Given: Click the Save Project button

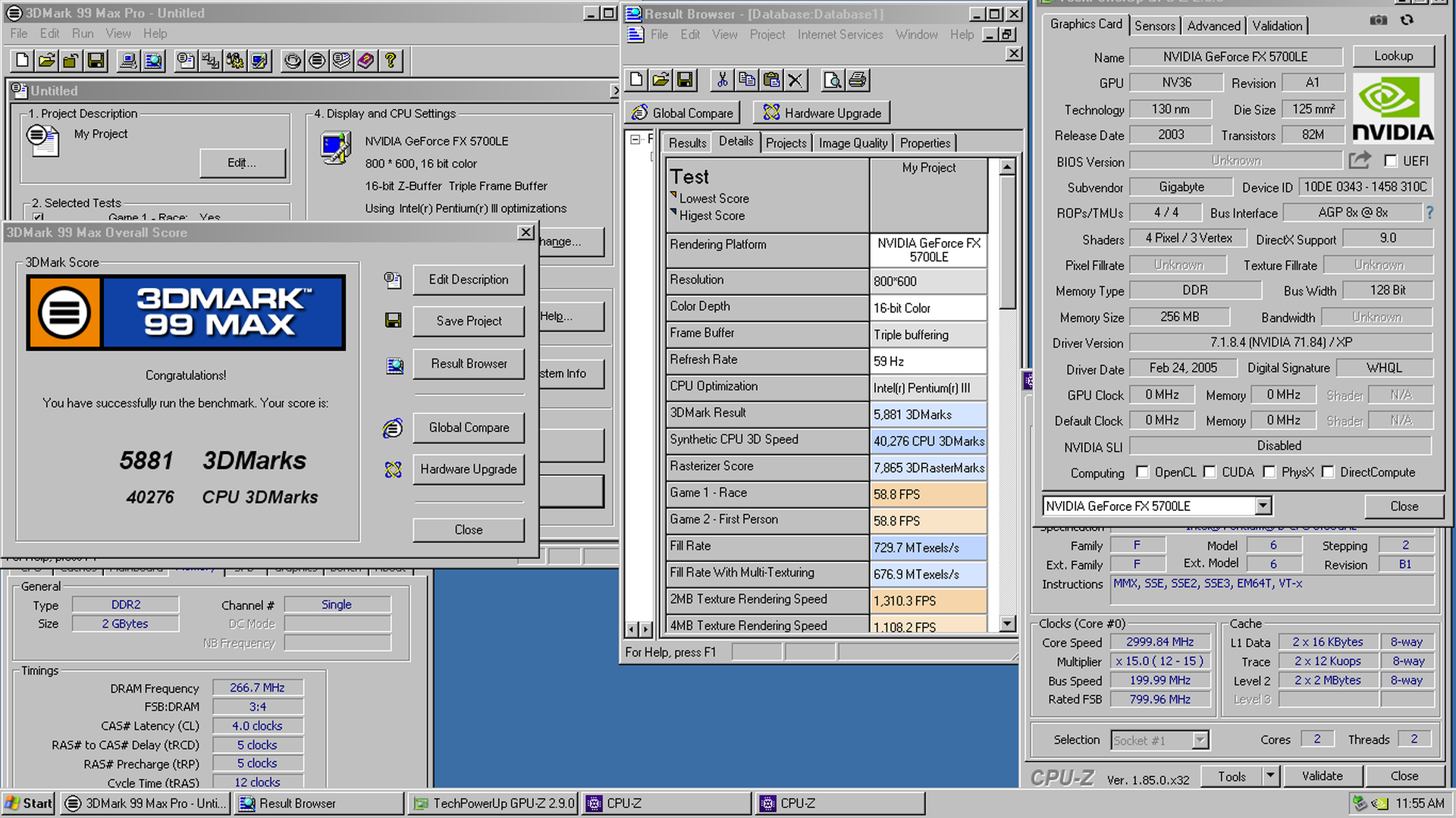Looking at the screenshot, I should pyautogui.click(x=469, y=321).
